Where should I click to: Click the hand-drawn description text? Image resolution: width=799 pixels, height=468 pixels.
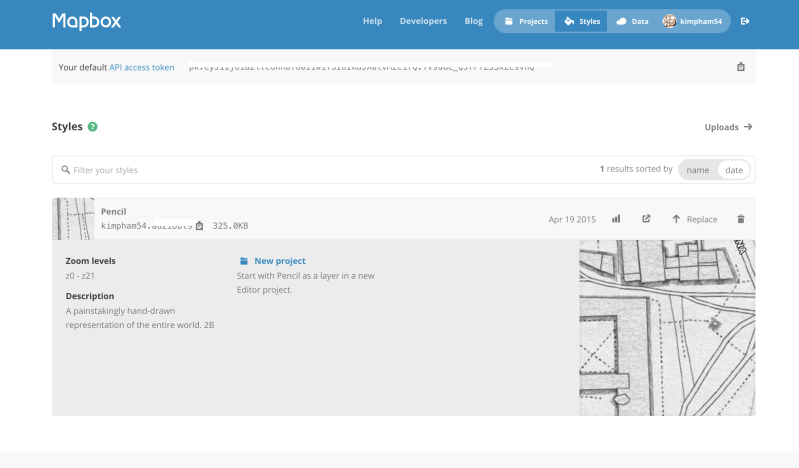point(140,318)
